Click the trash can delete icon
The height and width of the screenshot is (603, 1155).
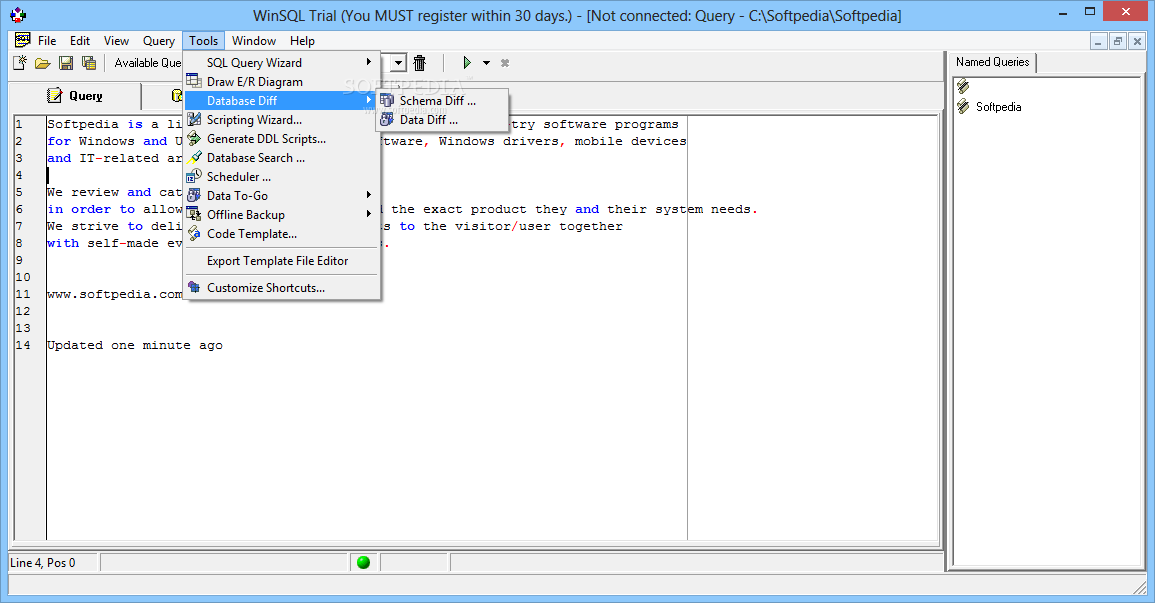tap(420, 63)
